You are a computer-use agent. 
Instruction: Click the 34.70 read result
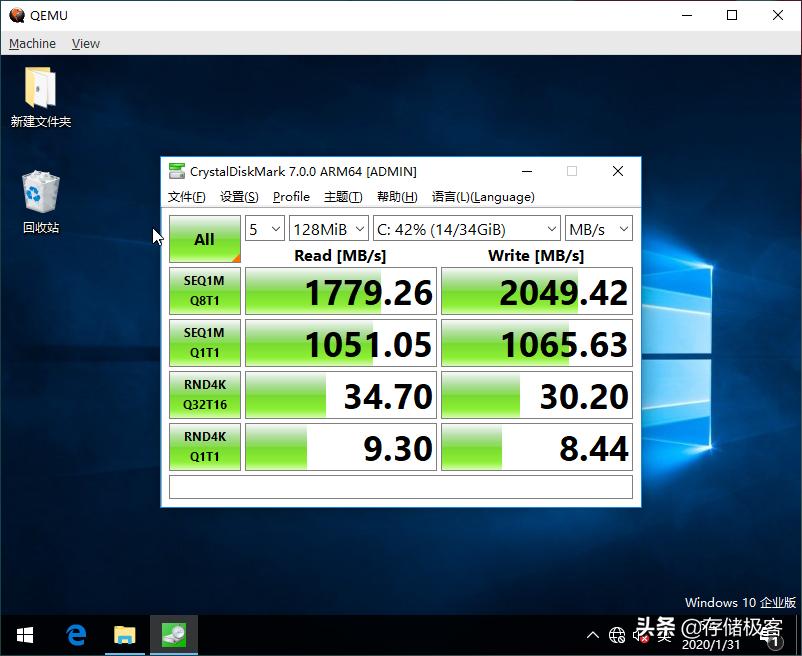(x=341, y=395)
